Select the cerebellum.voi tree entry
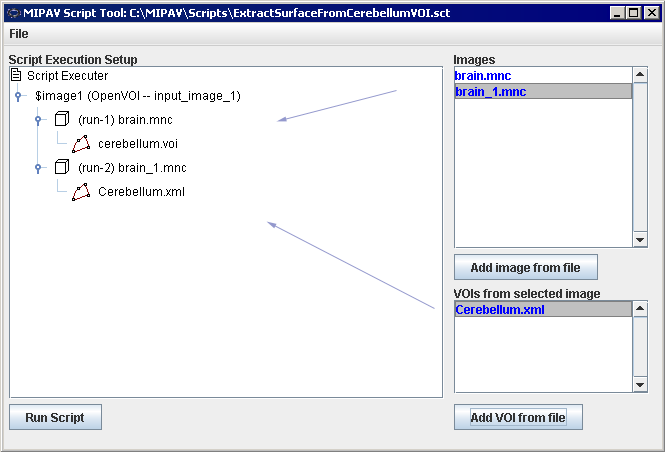665x452 pixels. (x=137, y=144)
